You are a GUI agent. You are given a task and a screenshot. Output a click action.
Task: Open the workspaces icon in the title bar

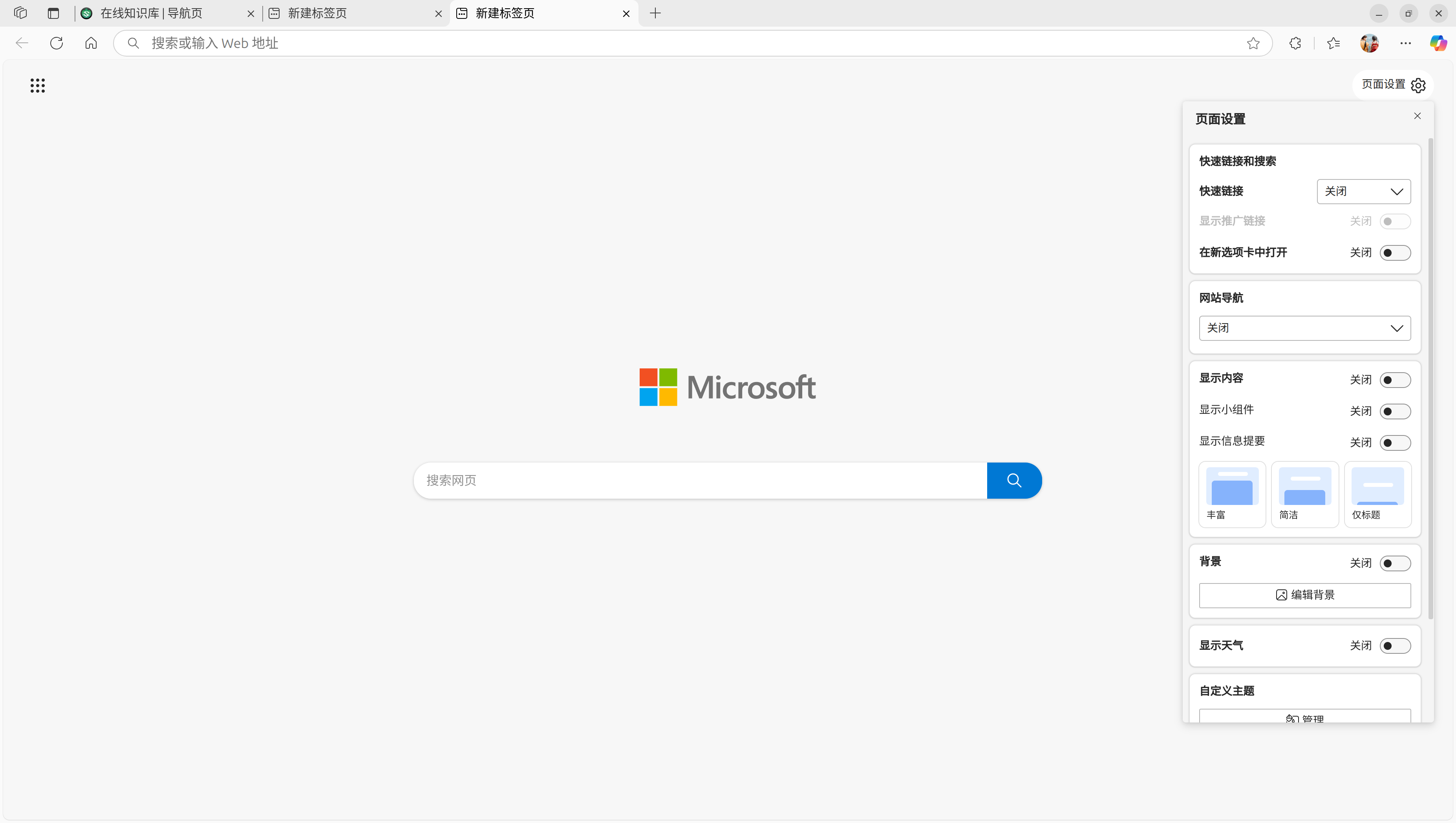tap(20, 13)
